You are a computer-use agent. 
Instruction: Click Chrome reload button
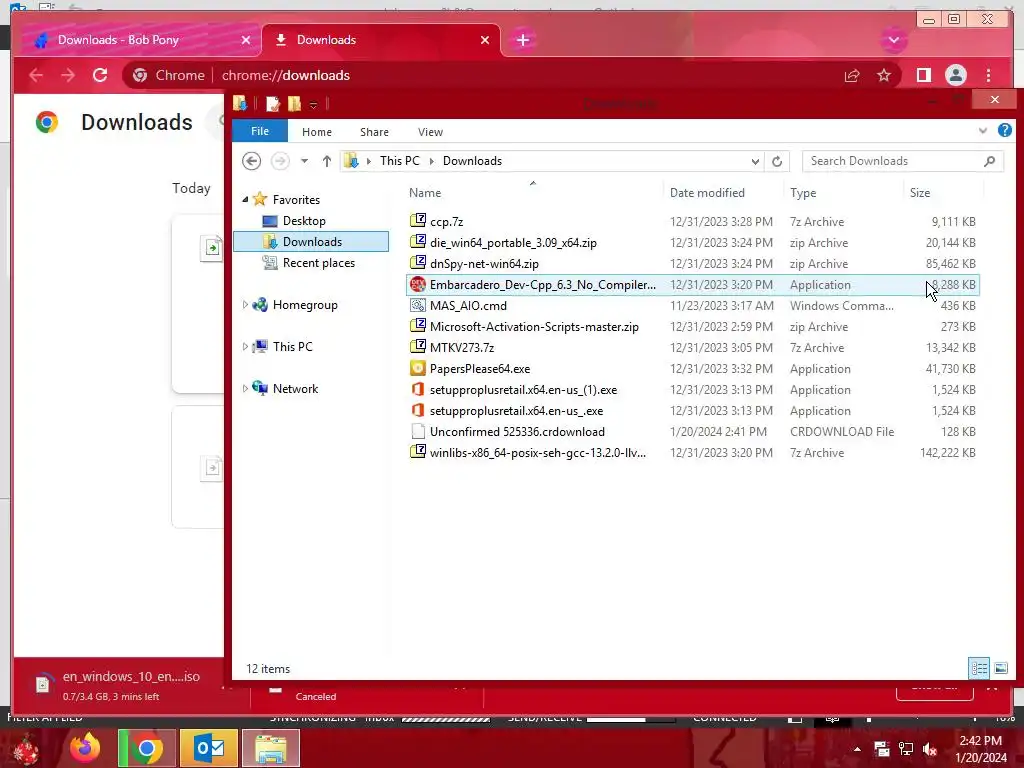100,75
